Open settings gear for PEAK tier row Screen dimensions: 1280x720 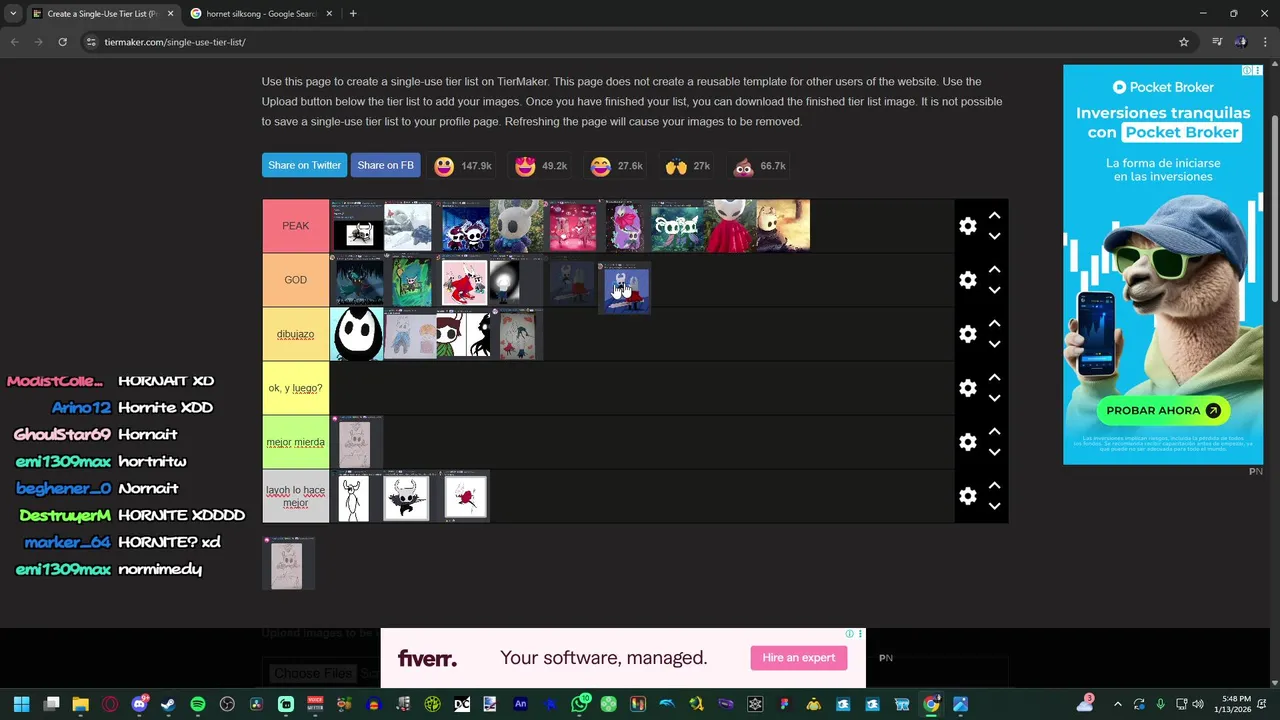pos(967,226)
